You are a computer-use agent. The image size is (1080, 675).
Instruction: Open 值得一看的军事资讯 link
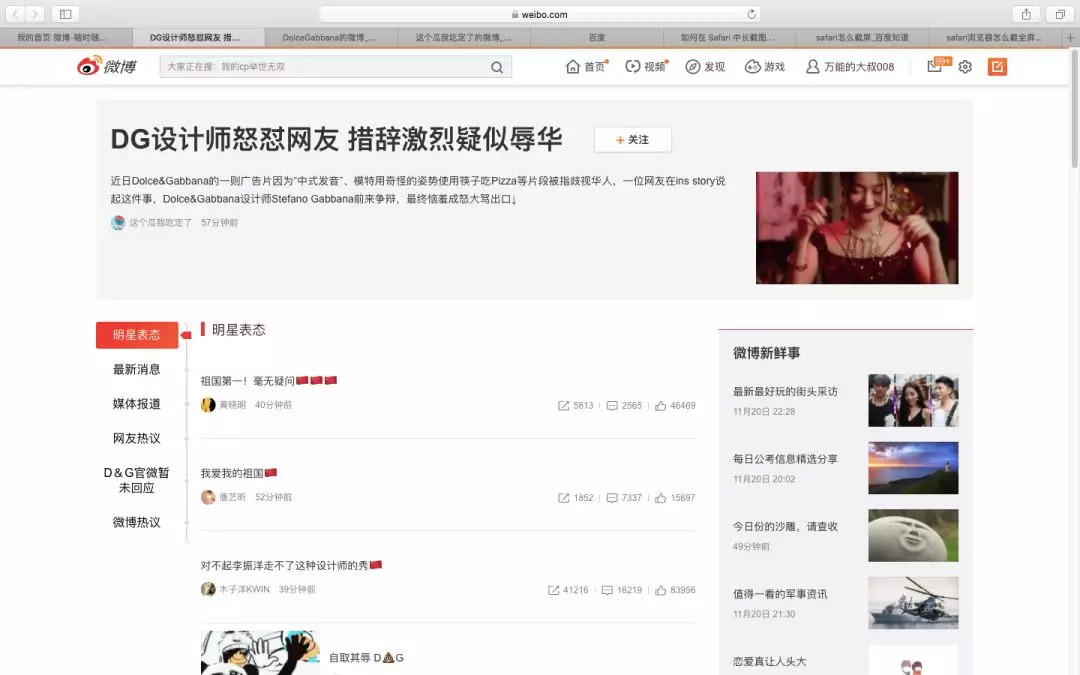(x=780, y=594)
